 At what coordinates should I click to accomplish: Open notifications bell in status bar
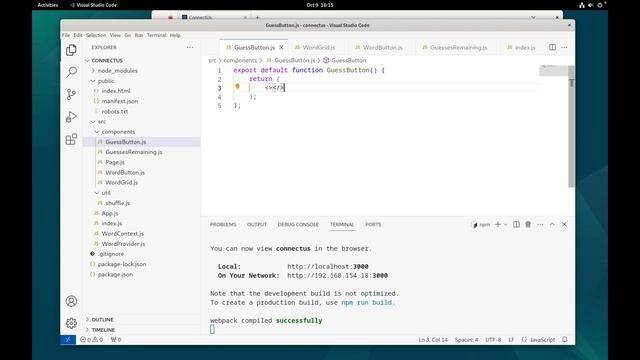tap(565, 340)
